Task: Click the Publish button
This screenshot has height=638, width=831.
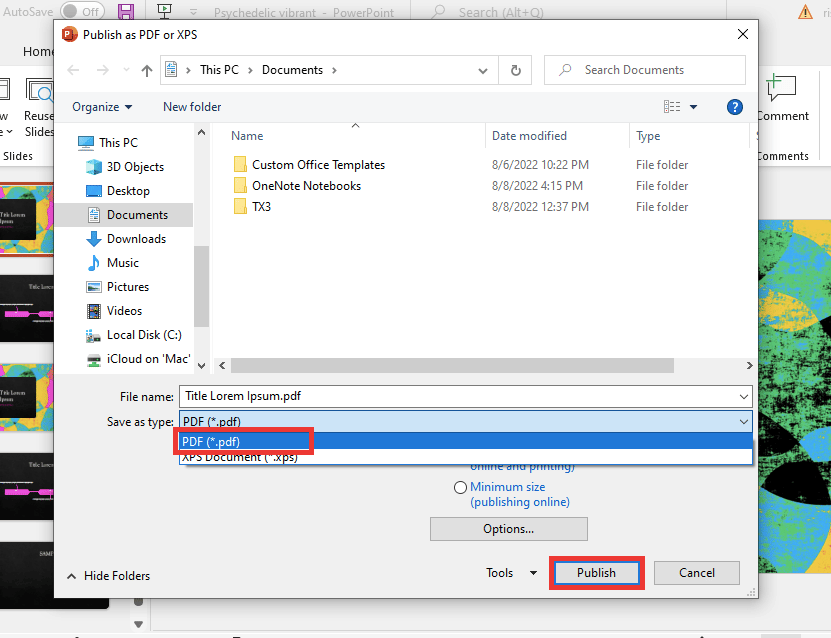Action: point(596,573)
